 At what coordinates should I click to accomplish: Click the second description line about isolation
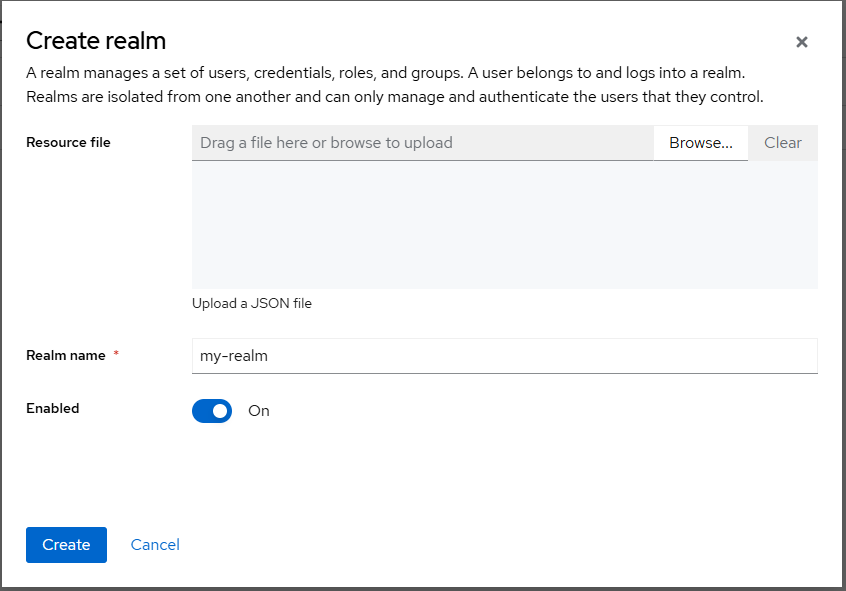(x=394, y=97)
